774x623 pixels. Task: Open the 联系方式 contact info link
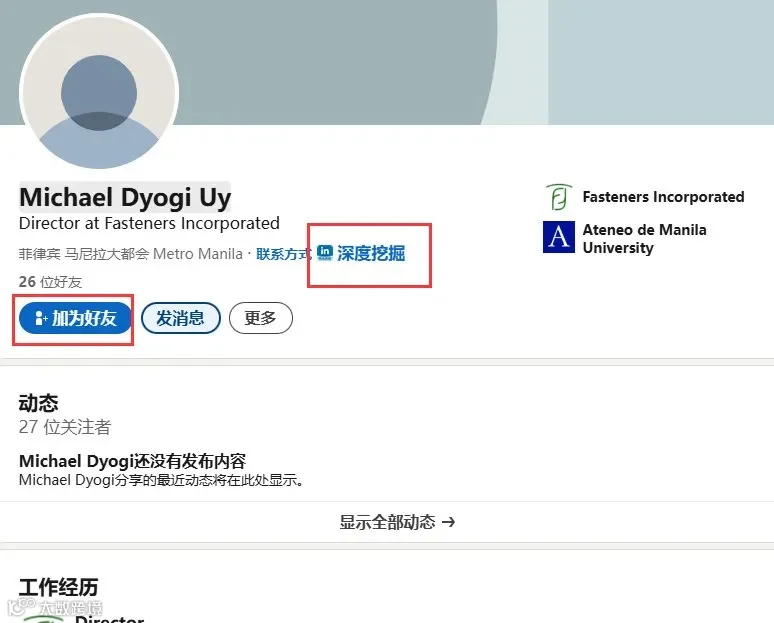click(x=283, y=254)
